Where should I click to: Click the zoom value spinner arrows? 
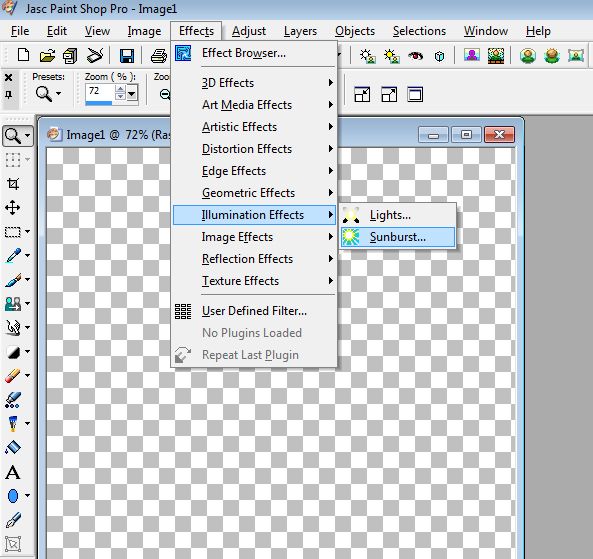click(x=120, y=93)
